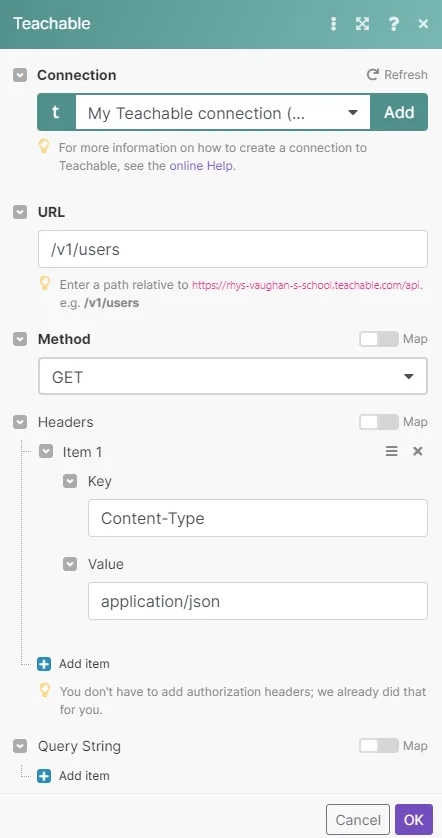Remove Item 1 with the X icon
The image size is (442, 838).
[x=418, y=452]
